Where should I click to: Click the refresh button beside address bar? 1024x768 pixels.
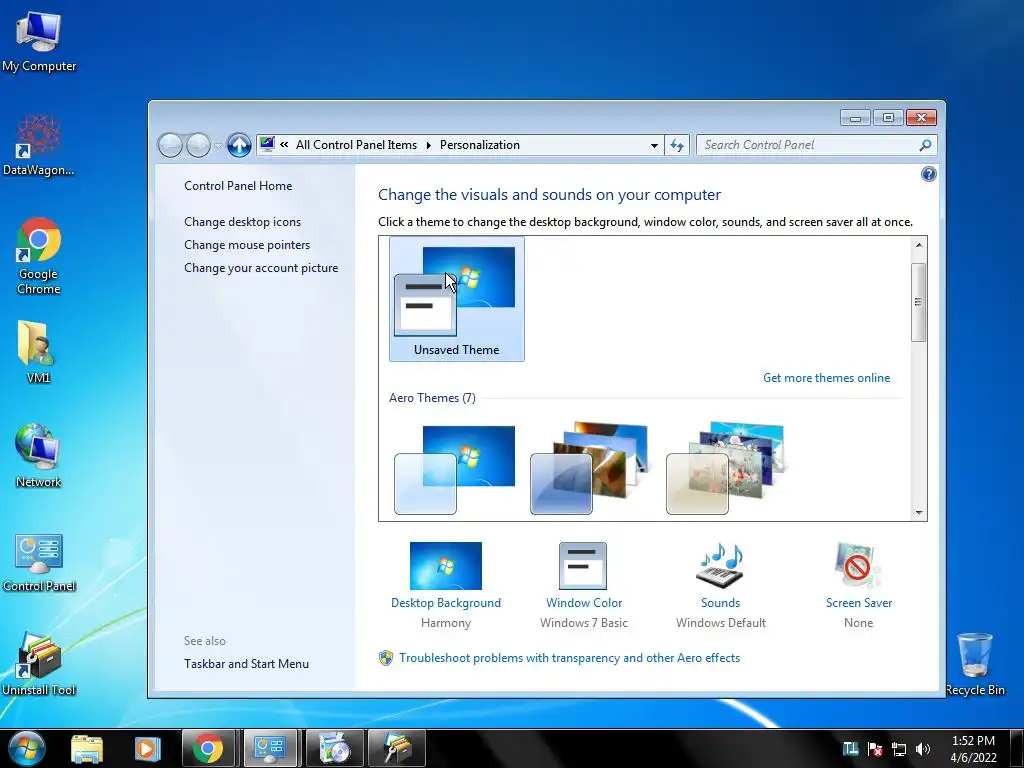pos(677,145)
